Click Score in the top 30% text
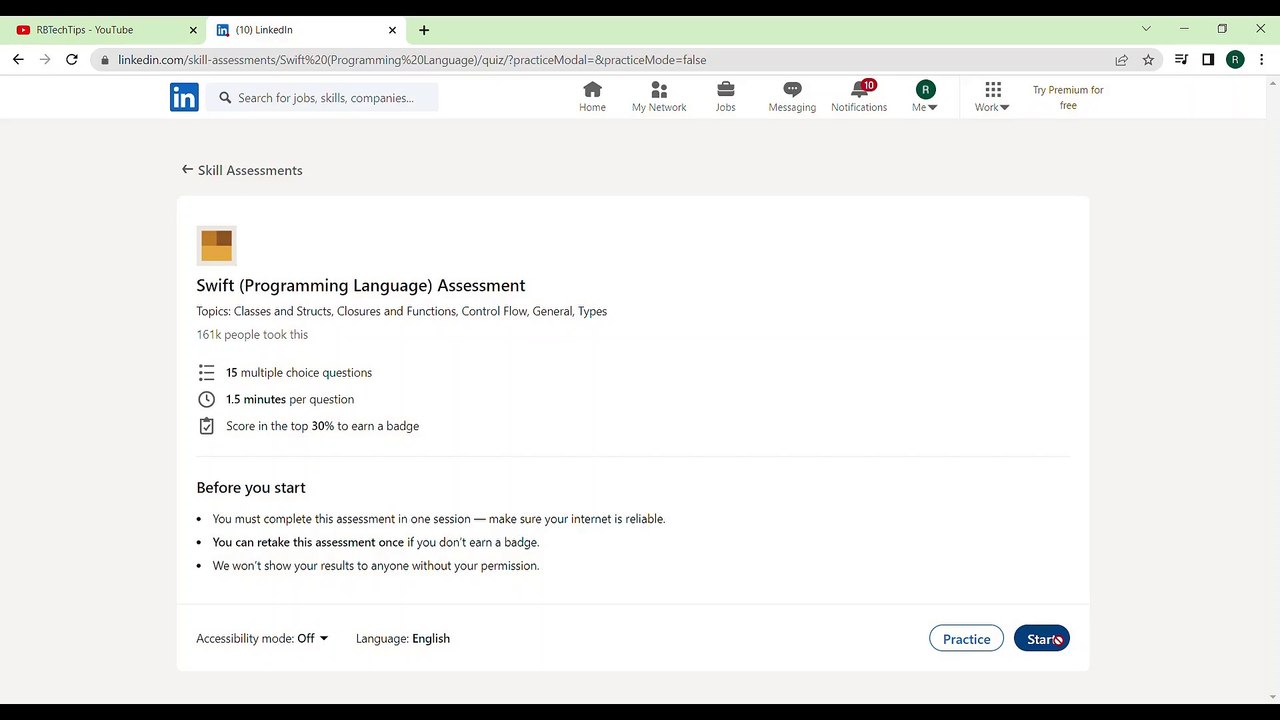Image resolution: width=1280 pixels, height=720 pixels. coord(322,426)
